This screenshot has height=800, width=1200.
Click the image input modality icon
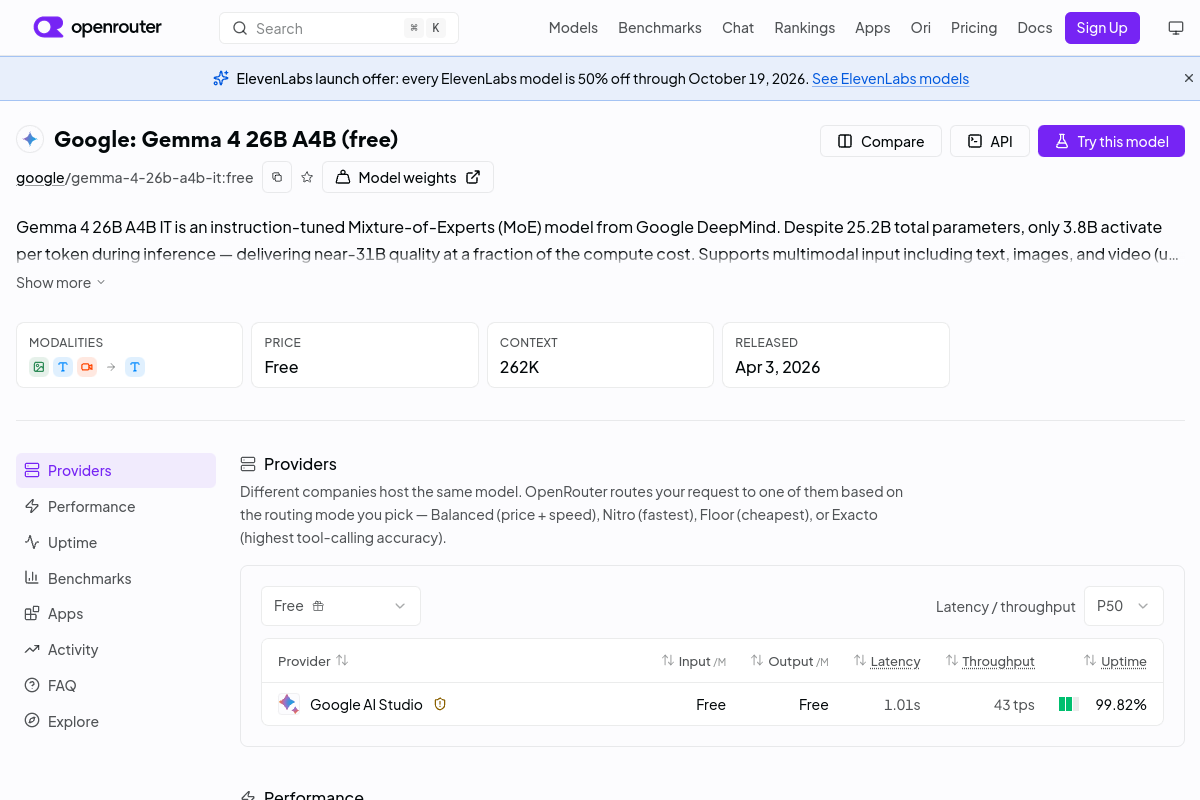click(x=39, y=367)
